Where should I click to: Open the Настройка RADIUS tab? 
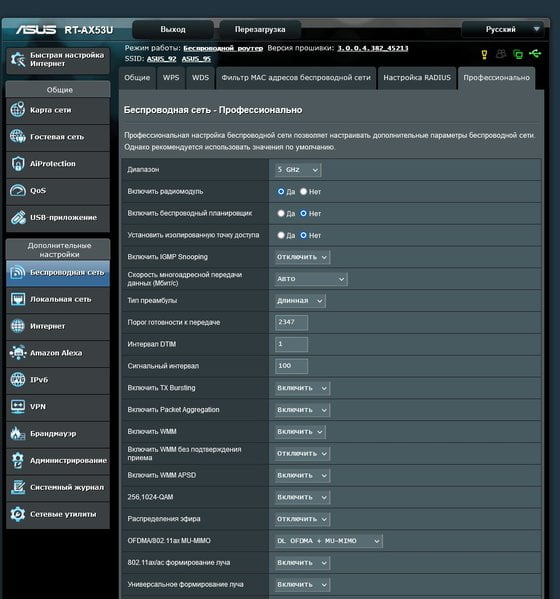[417, 78]
